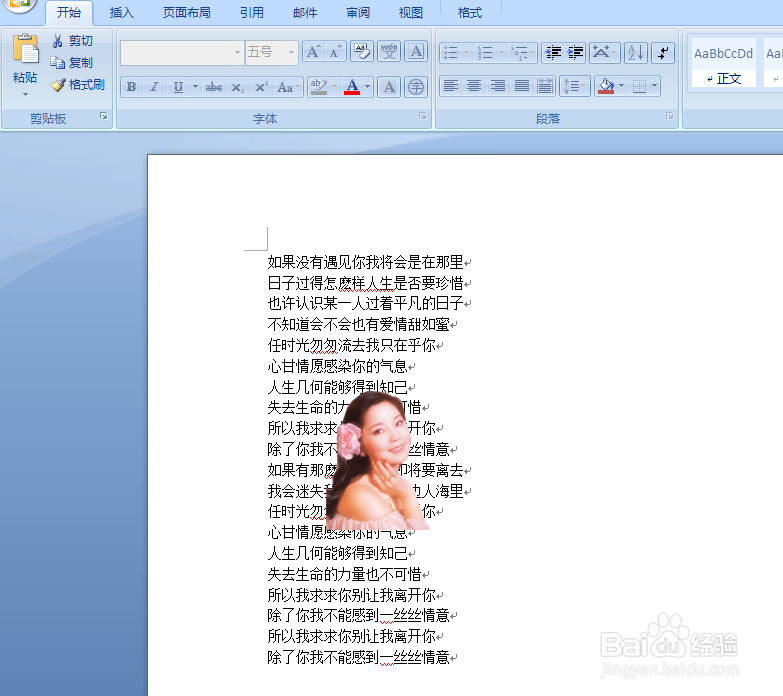This screenshot has width=783, height=696.
Task: Apply distributed alignment
Action: [x=545, y=86]
